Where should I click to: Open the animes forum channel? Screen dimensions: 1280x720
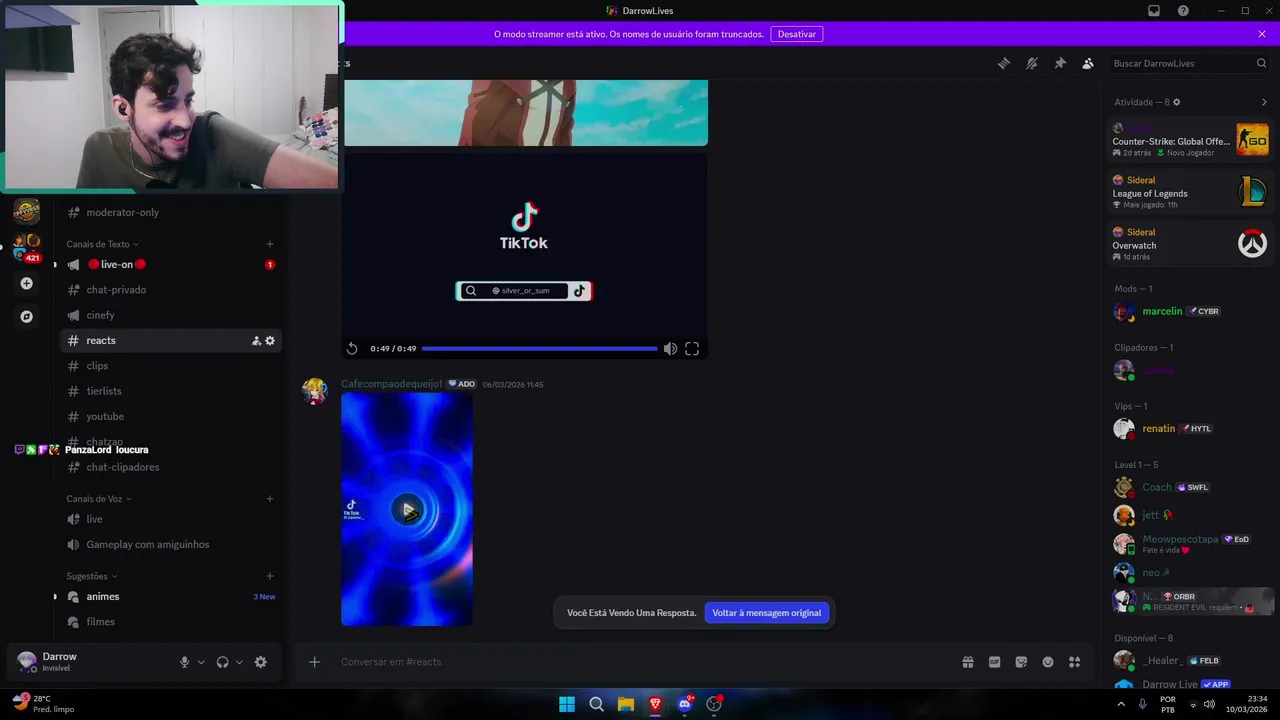(x=170, y=597)
